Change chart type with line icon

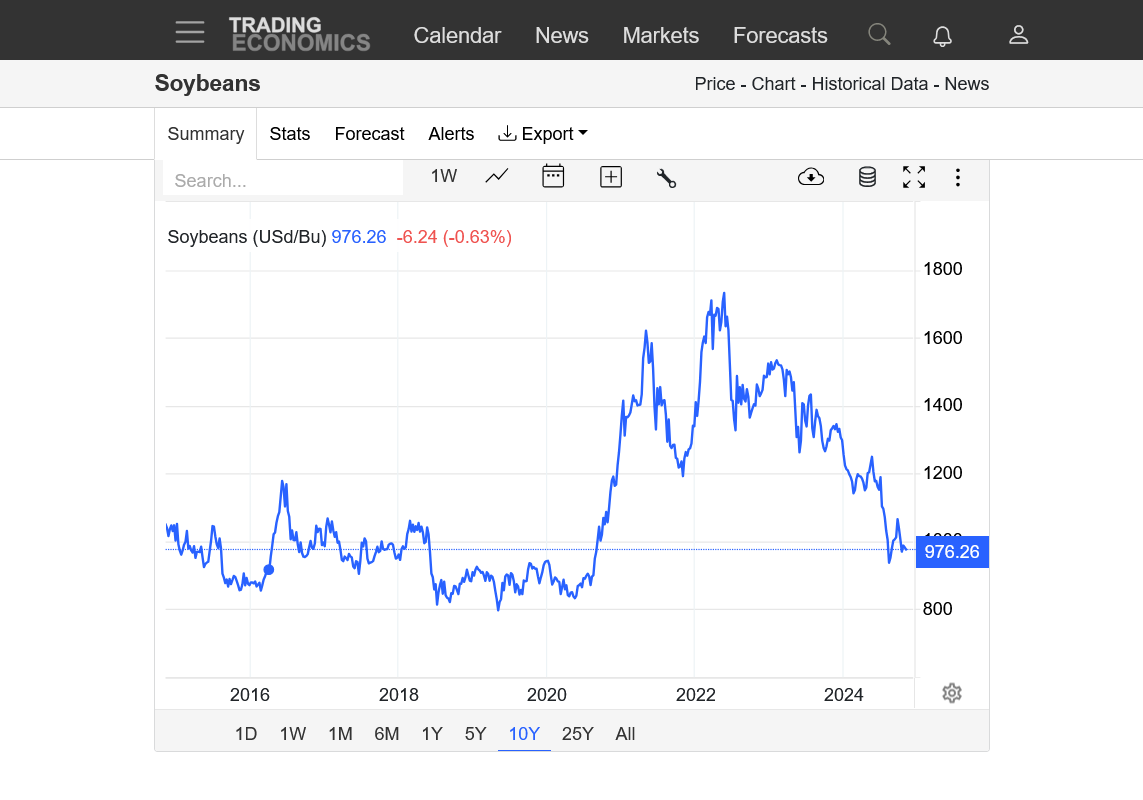click(x=497, y=177)
